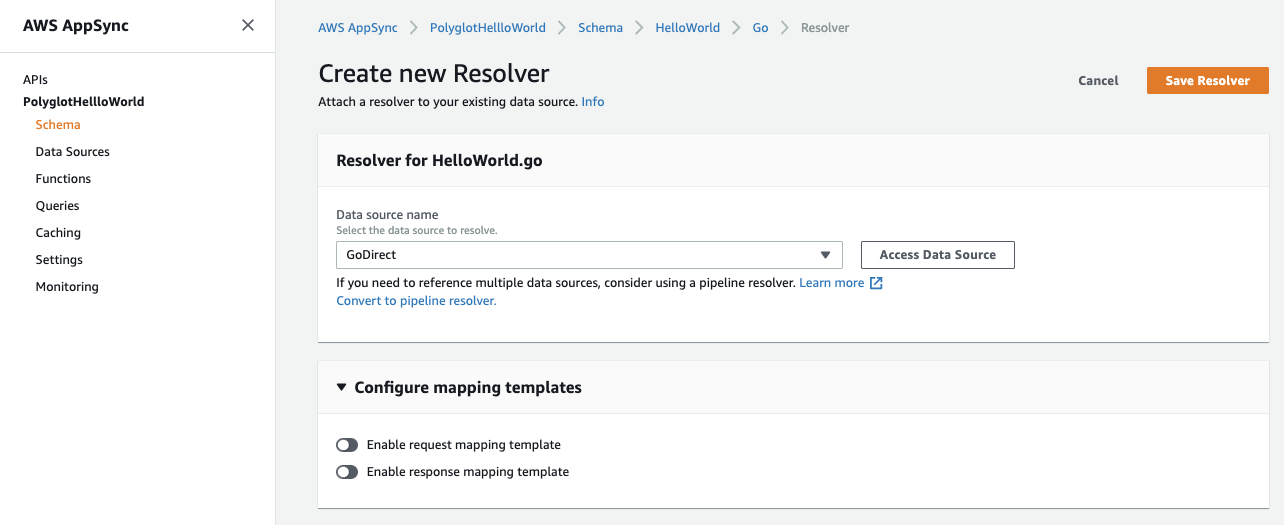Enable request mapping template toggle
Screen dimensions: 1284x525
(x=347, y=445)
